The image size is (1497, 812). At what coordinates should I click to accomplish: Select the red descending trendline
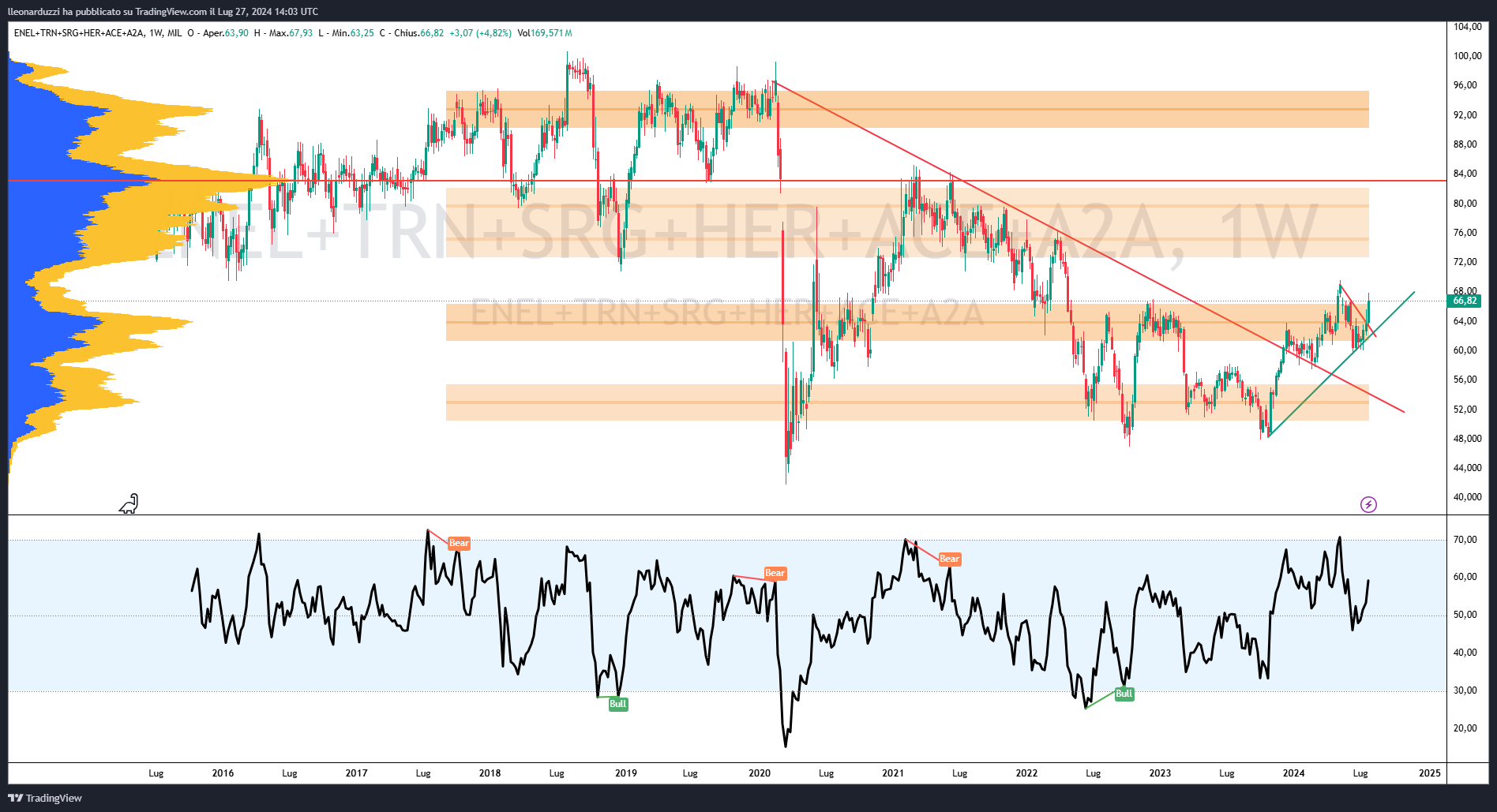coord(1090,247)
